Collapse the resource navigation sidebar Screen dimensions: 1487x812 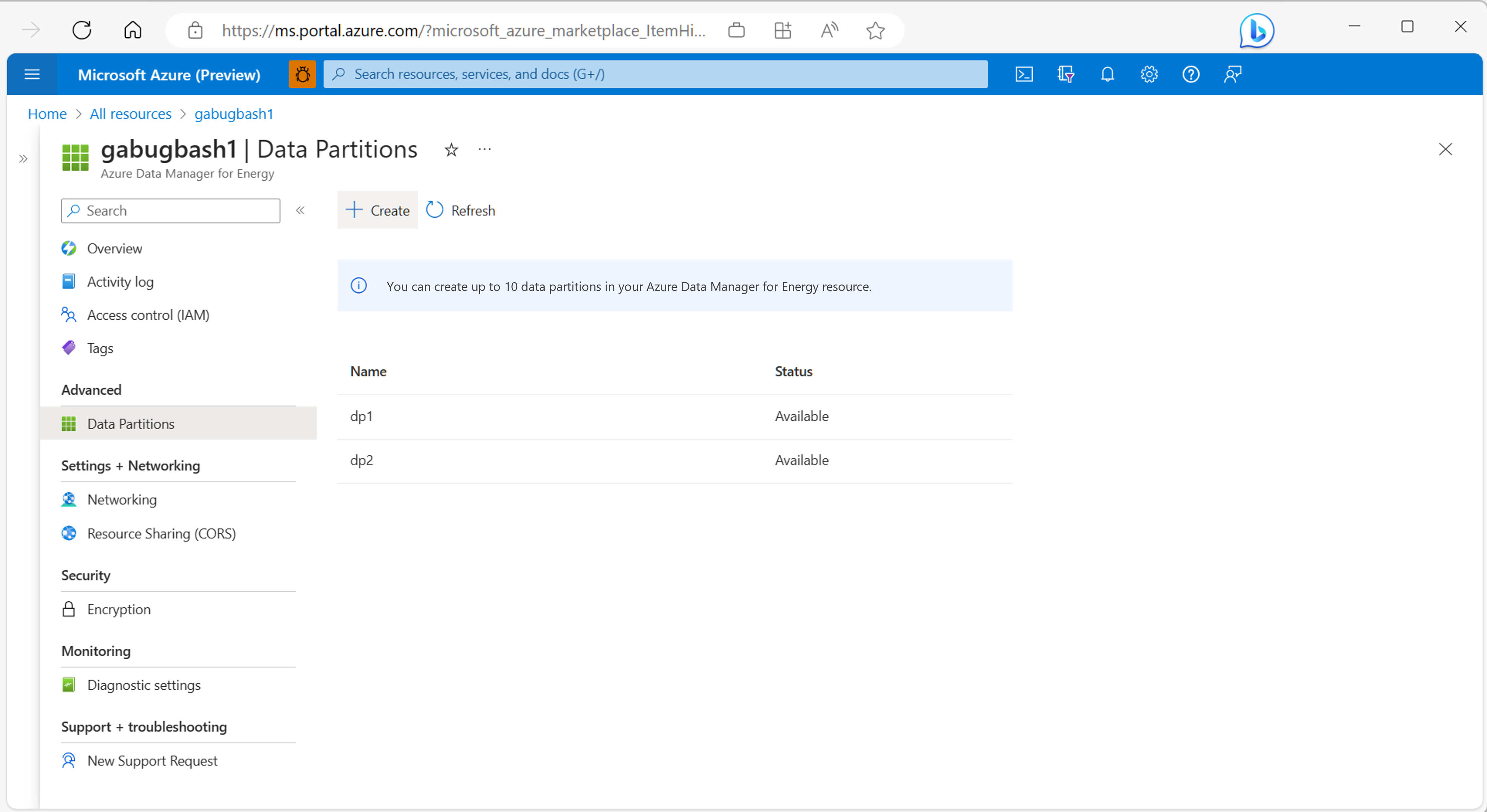(300, 210)
